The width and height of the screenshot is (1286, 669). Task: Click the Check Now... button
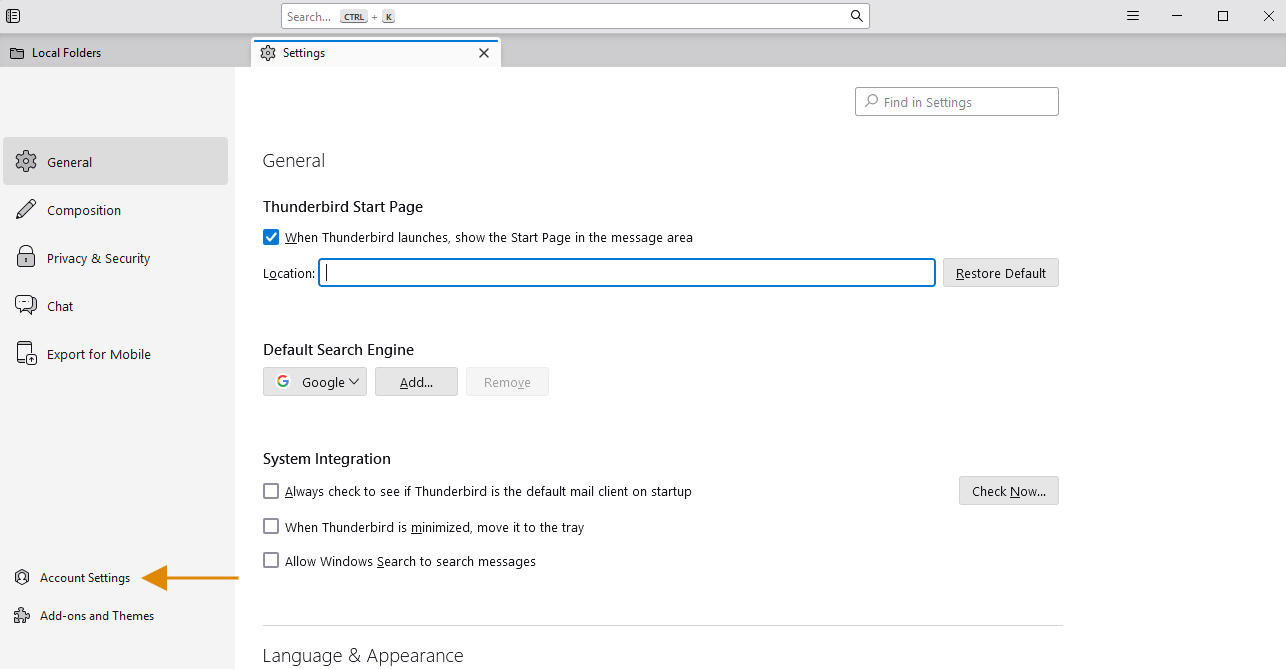coord(1009,491)
